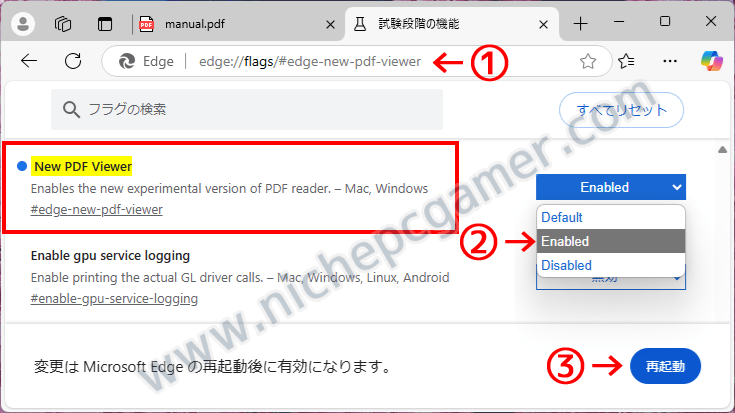
Task: Go back with the left arrow
Action: [x=29, y=61]
